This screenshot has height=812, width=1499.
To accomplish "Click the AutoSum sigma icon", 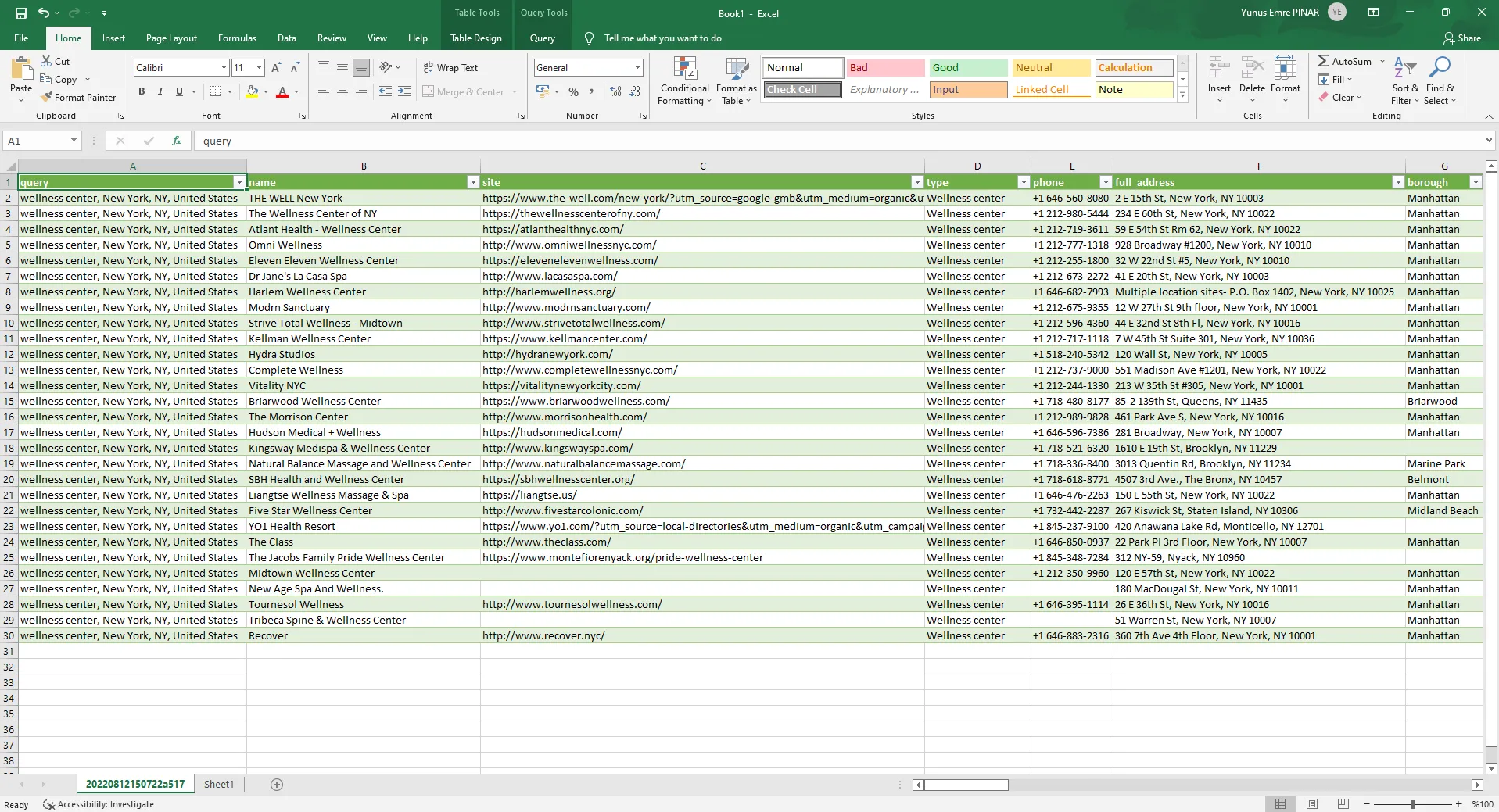I will pos(1323,61).
